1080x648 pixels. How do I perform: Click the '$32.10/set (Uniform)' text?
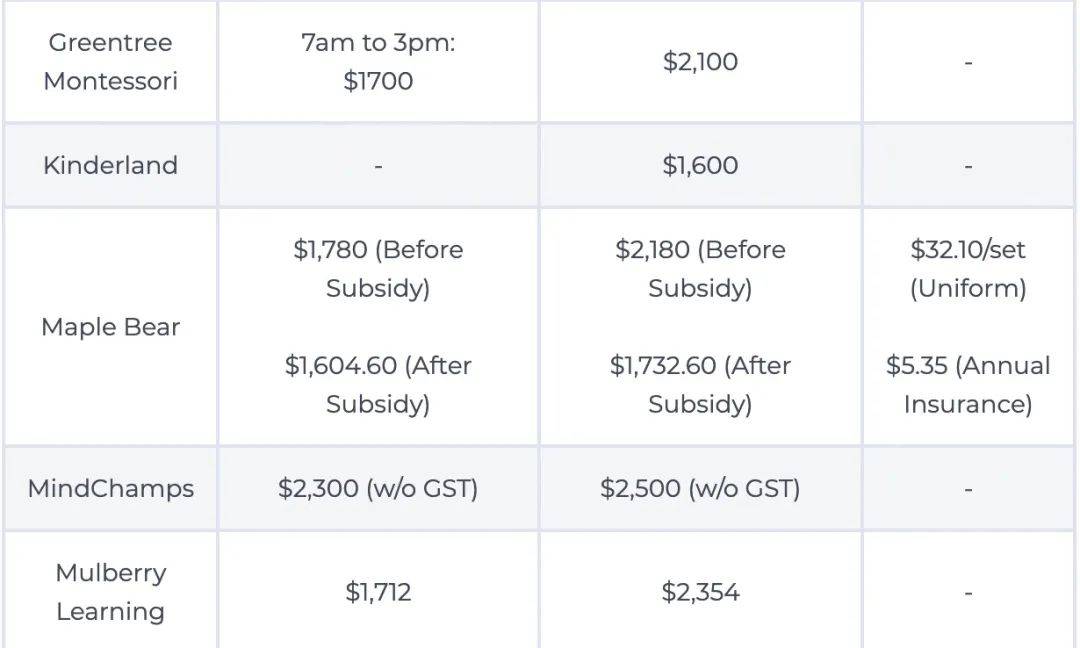pos(968,269)
